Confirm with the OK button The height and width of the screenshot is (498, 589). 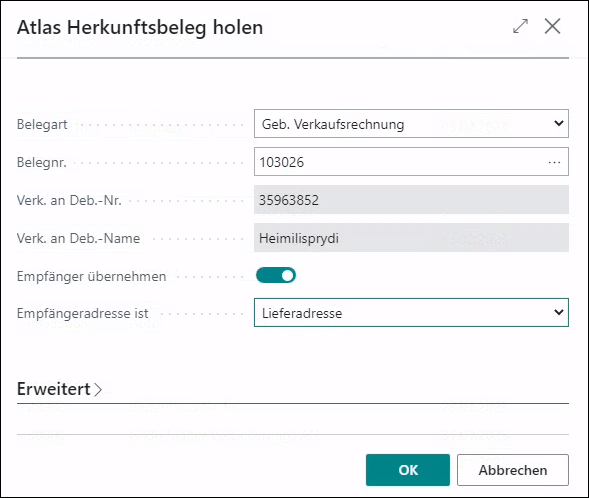[x=408, y=470]
